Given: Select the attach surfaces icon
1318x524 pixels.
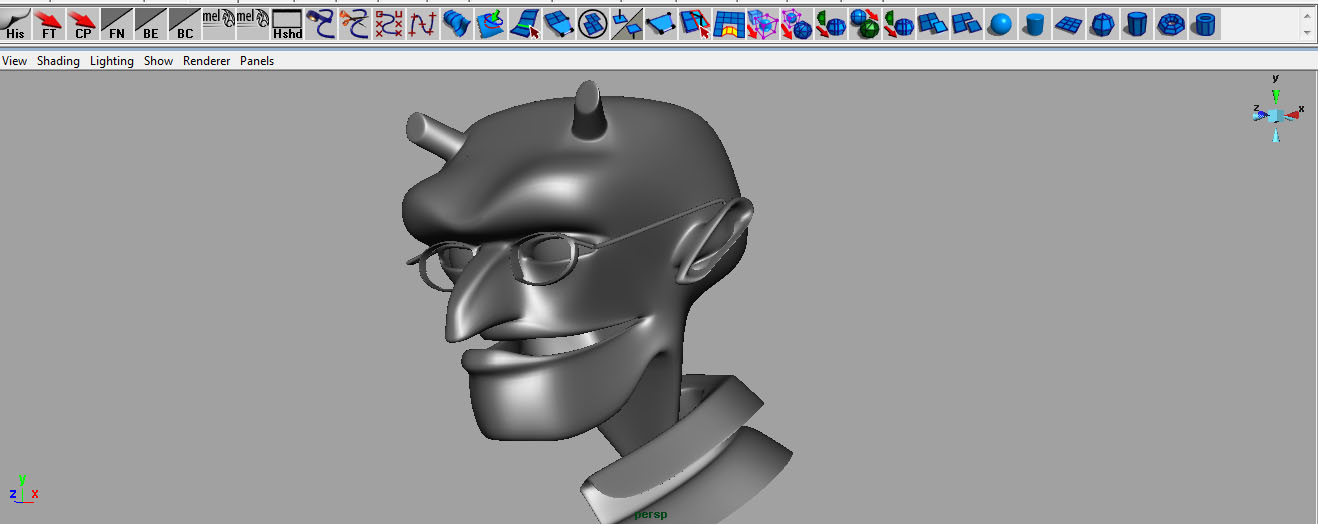Looking at the screenshot, I should tap(559, 23).
